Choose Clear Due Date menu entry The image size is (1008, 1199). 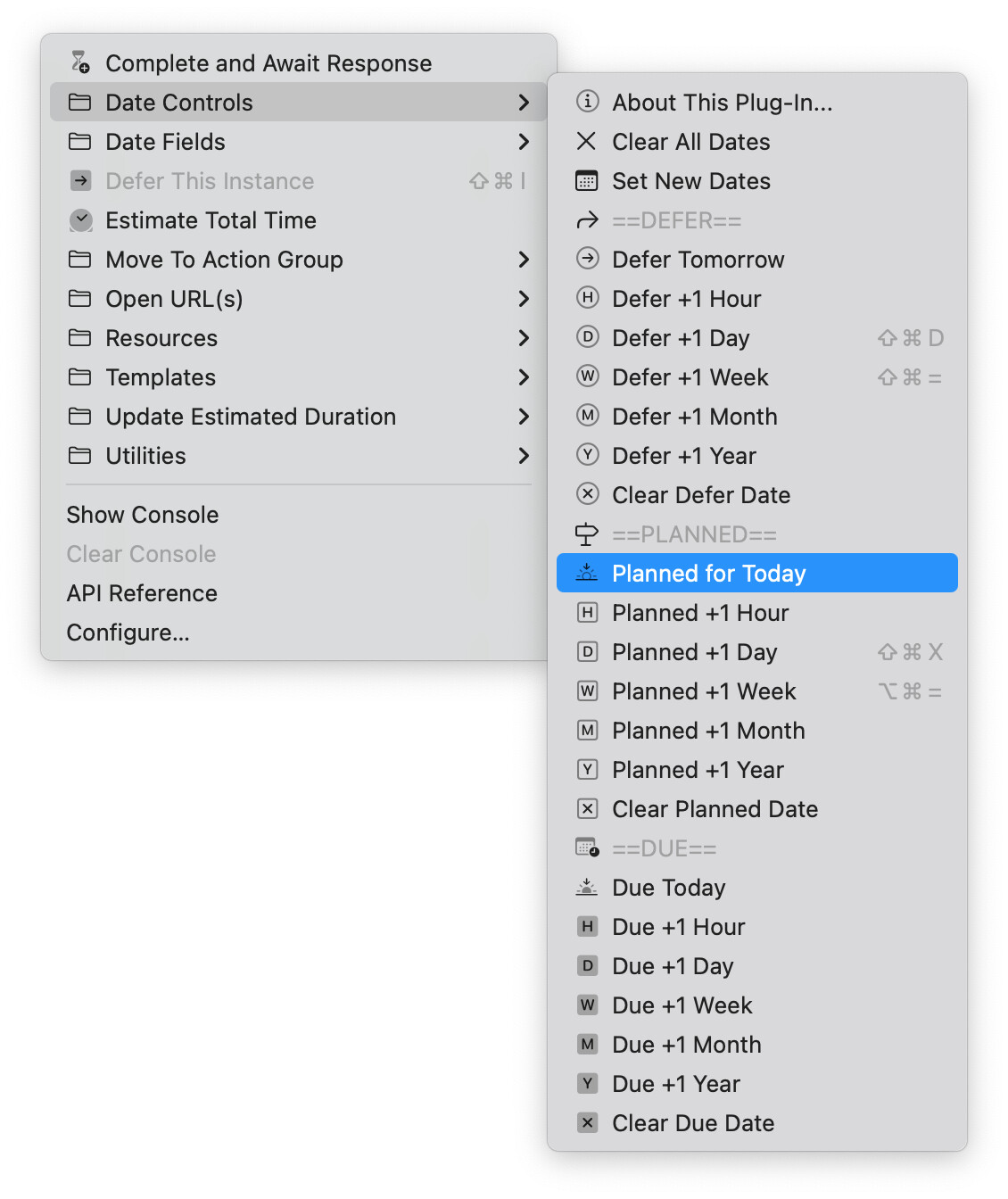[x=692, y=1123]
